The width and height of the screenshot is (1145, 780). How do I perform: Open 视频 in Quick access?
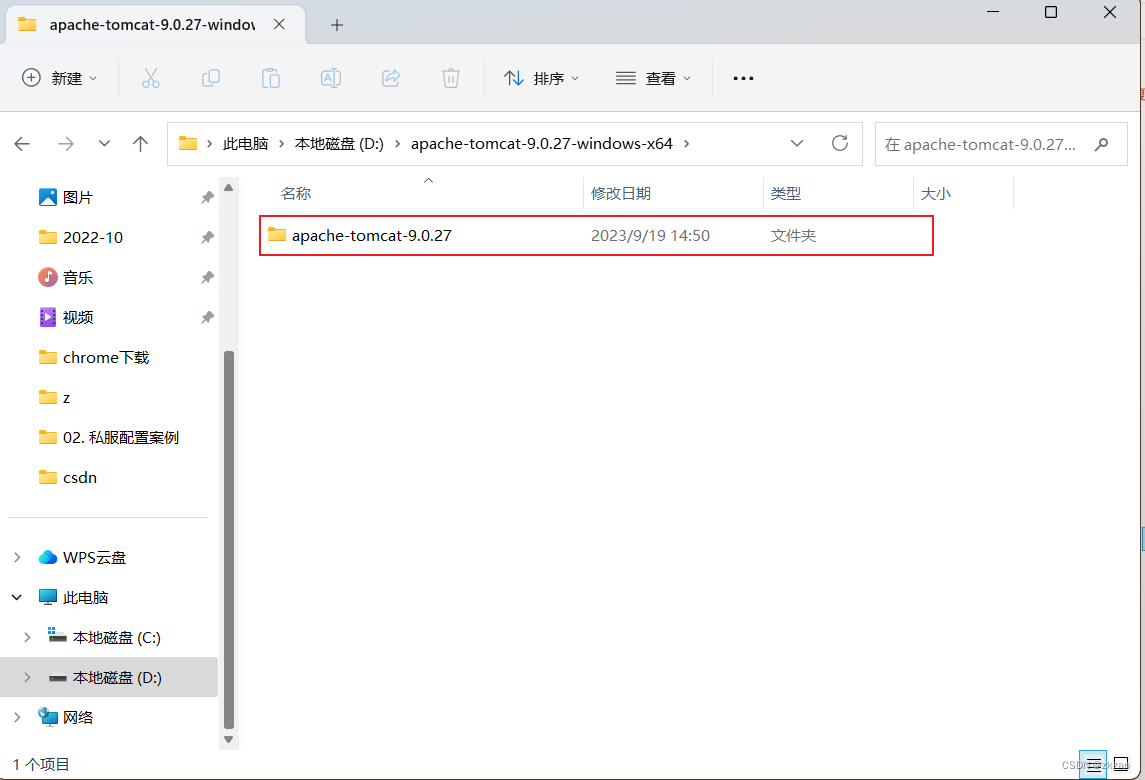(77, 317)
